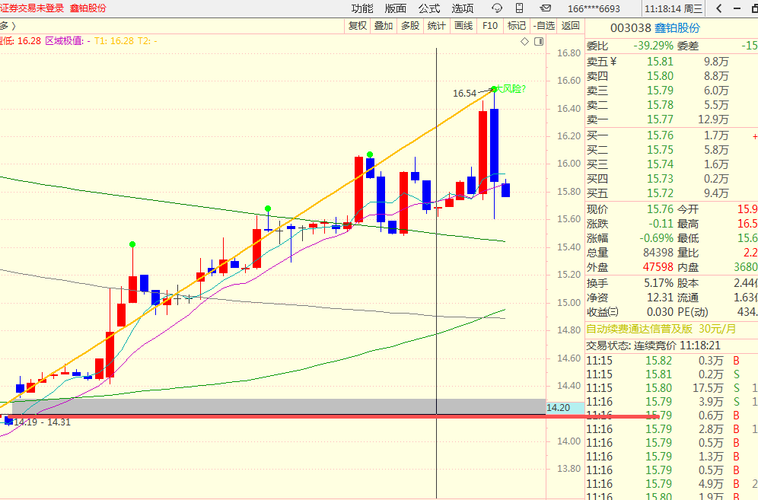
Task: Click the account number 166****6693
Action: pos(594,9)
